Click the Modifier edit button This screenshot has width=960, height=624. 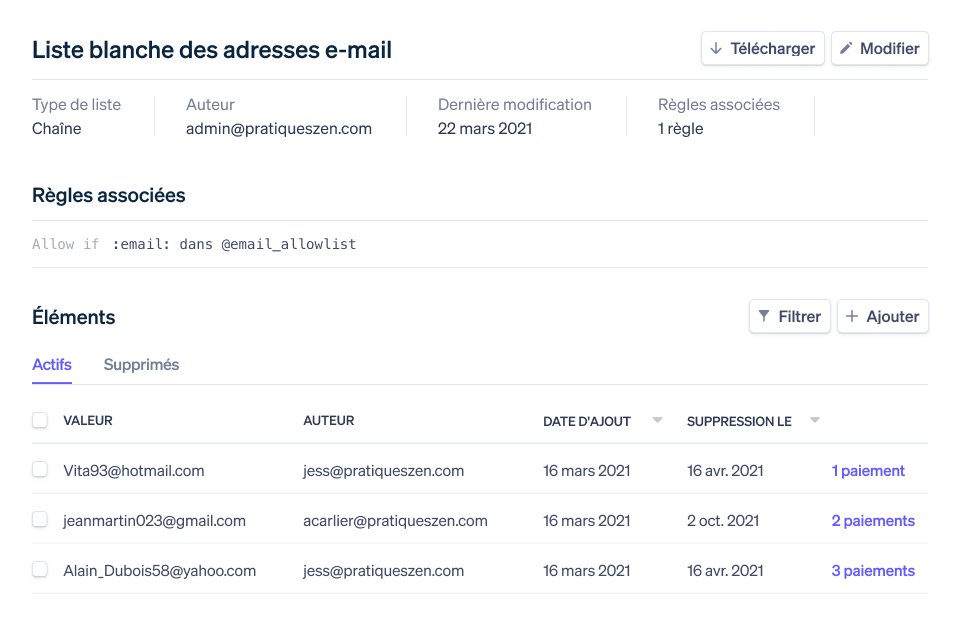pos(879,48)
